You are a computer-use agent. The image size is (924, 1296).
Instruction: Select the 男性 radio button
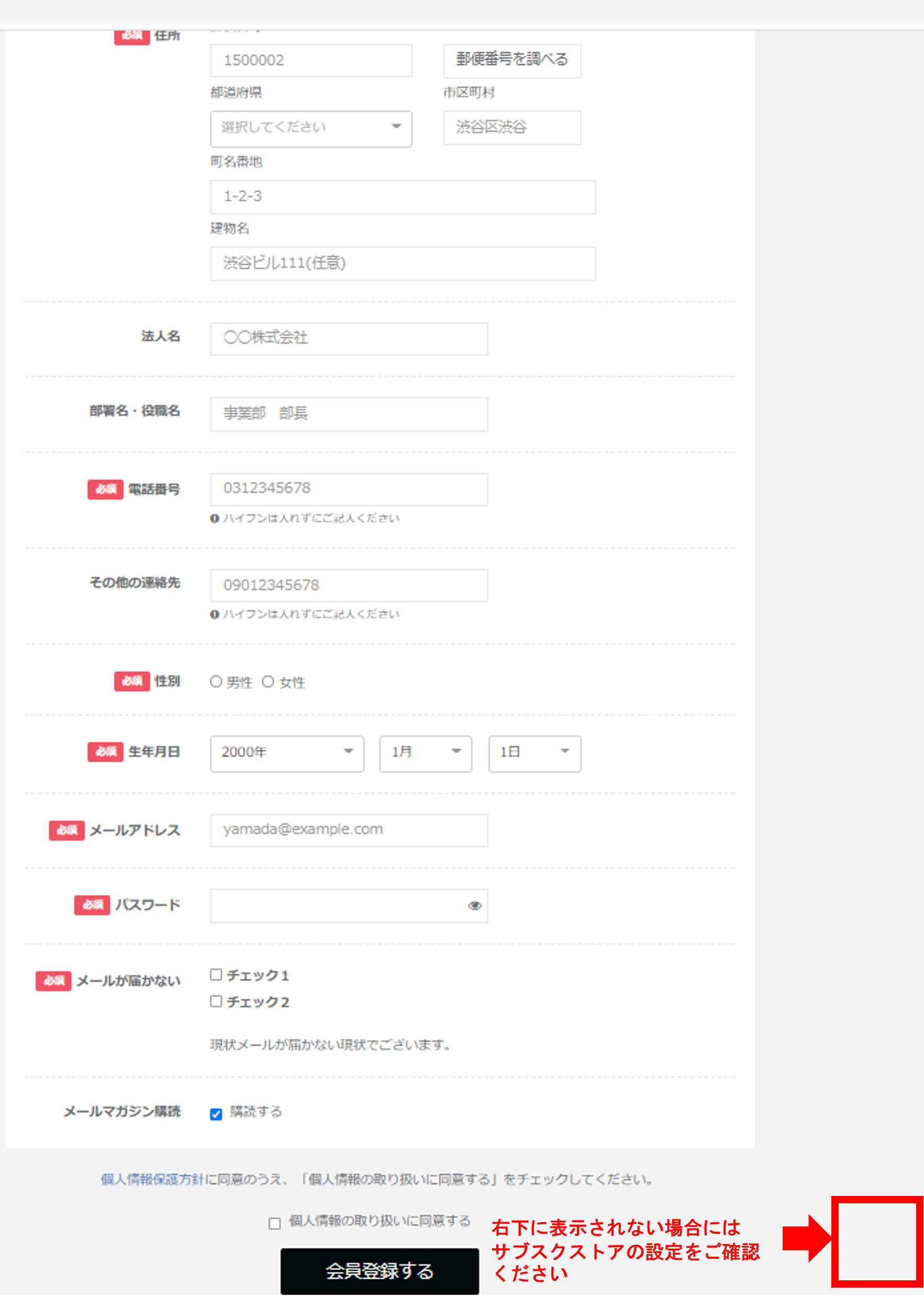216,682
